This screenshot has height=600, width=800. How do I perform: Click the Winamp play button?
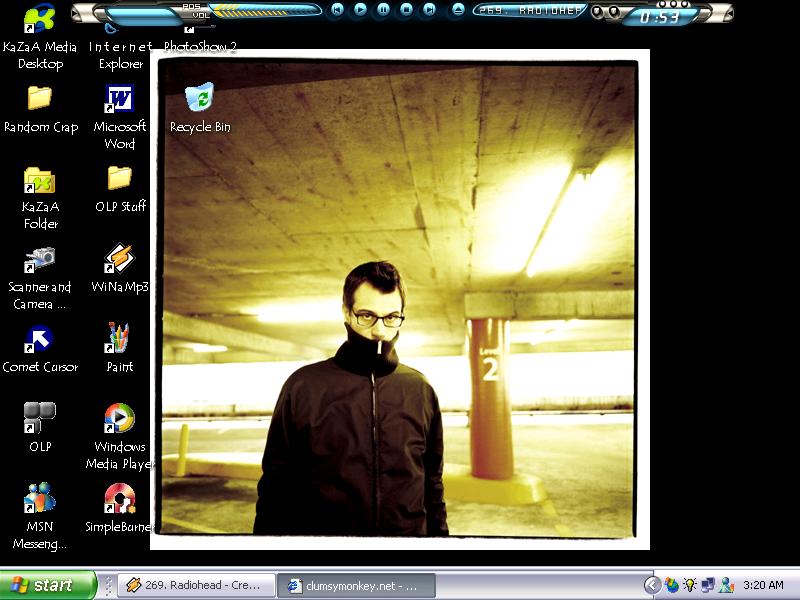[x=360, y=9]
